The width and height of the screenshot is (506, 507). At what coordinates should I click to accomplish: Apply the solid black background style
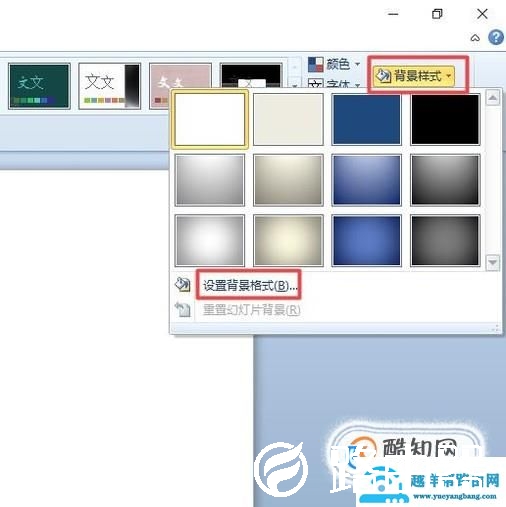click(x=445, y=119)
